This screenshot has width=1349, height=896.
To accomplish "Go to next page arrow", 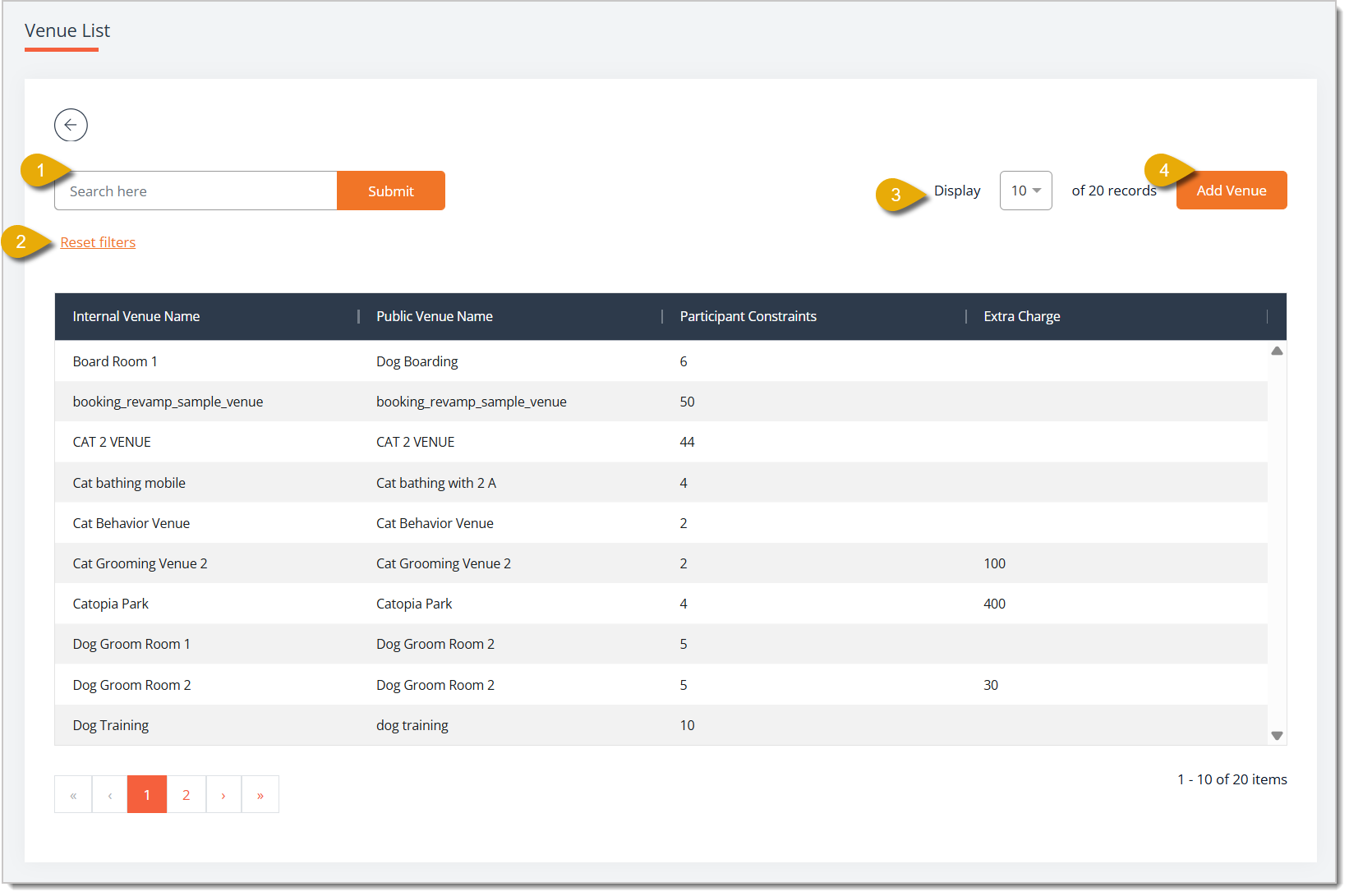I will 223,794.
